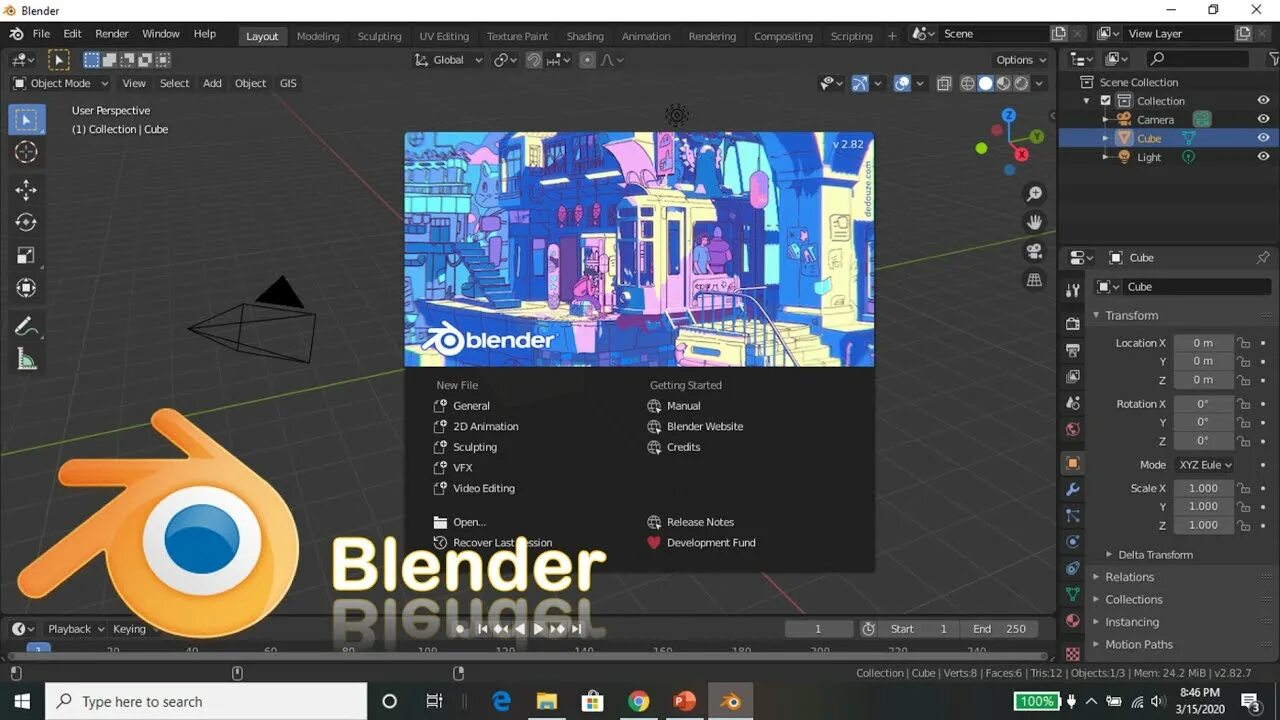Viewport: 1280px width, 720px height.
Task: Switch to Wireframe viewport shading
Action: coord(967,84)
